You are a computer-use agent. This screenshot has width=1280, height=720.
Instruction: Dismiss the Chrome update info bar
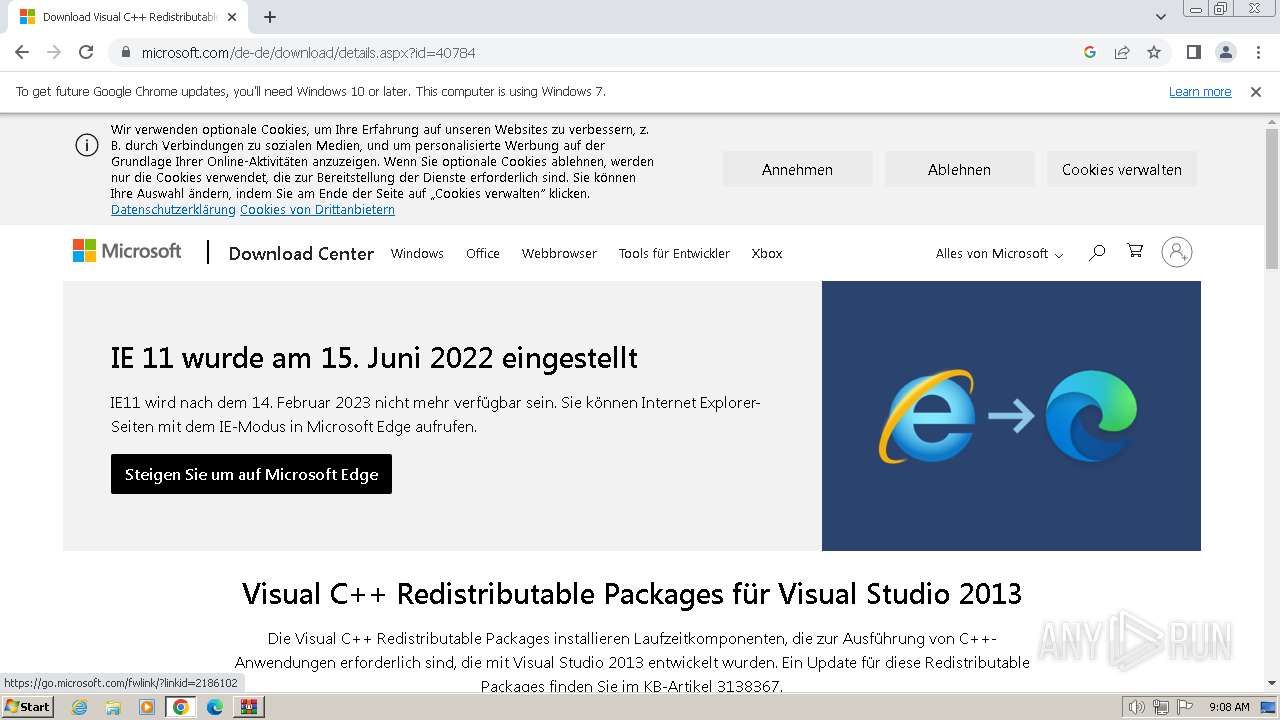pos(1256,92)
